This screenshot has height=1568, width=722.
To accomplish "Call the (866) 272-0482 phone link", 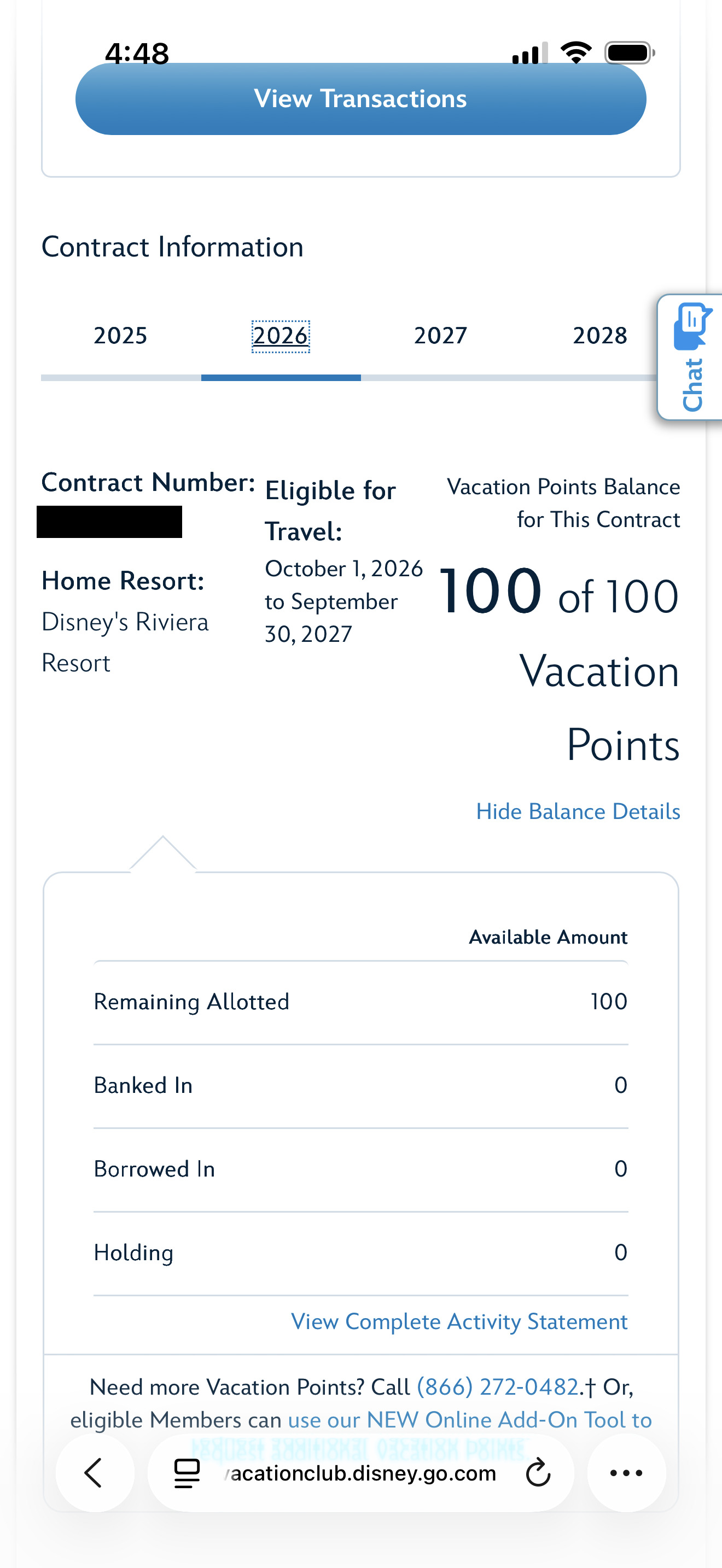I will coord(497,1387).
